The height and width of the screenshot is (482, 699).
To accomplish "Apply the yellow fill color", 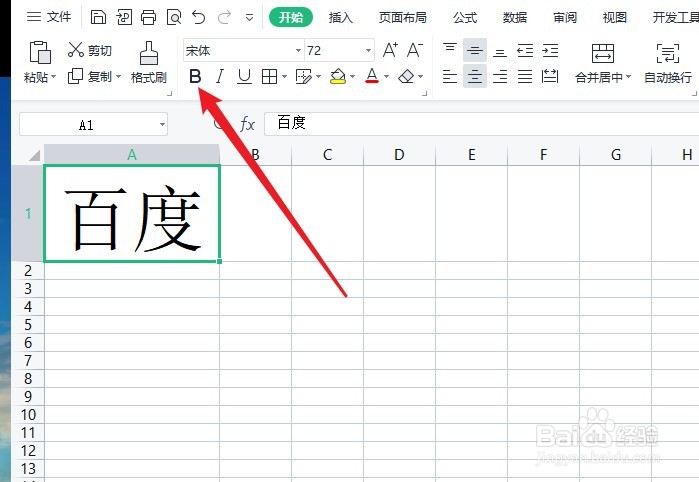I will point(338,76).
